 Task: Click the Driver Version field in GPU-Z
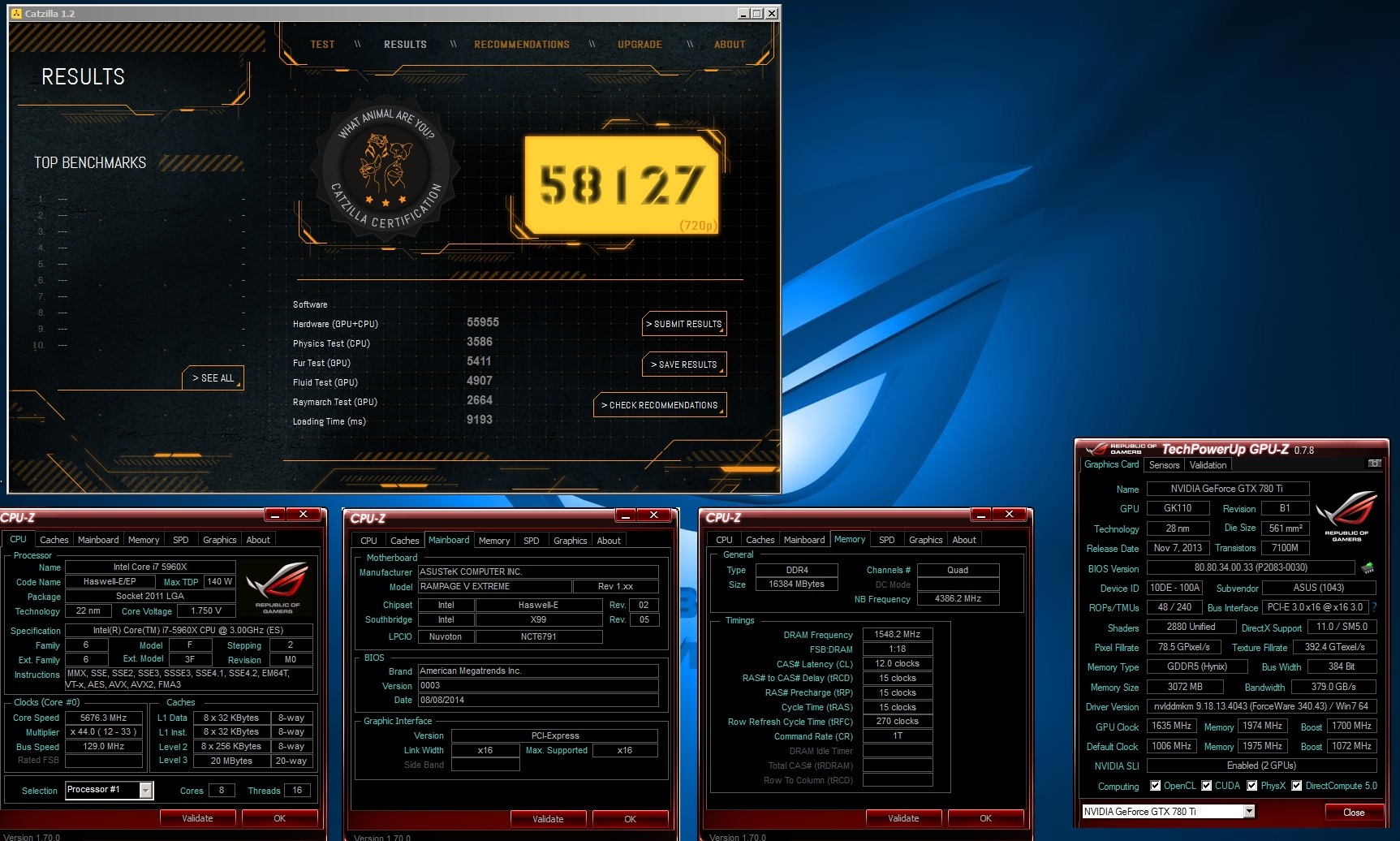1261,706
